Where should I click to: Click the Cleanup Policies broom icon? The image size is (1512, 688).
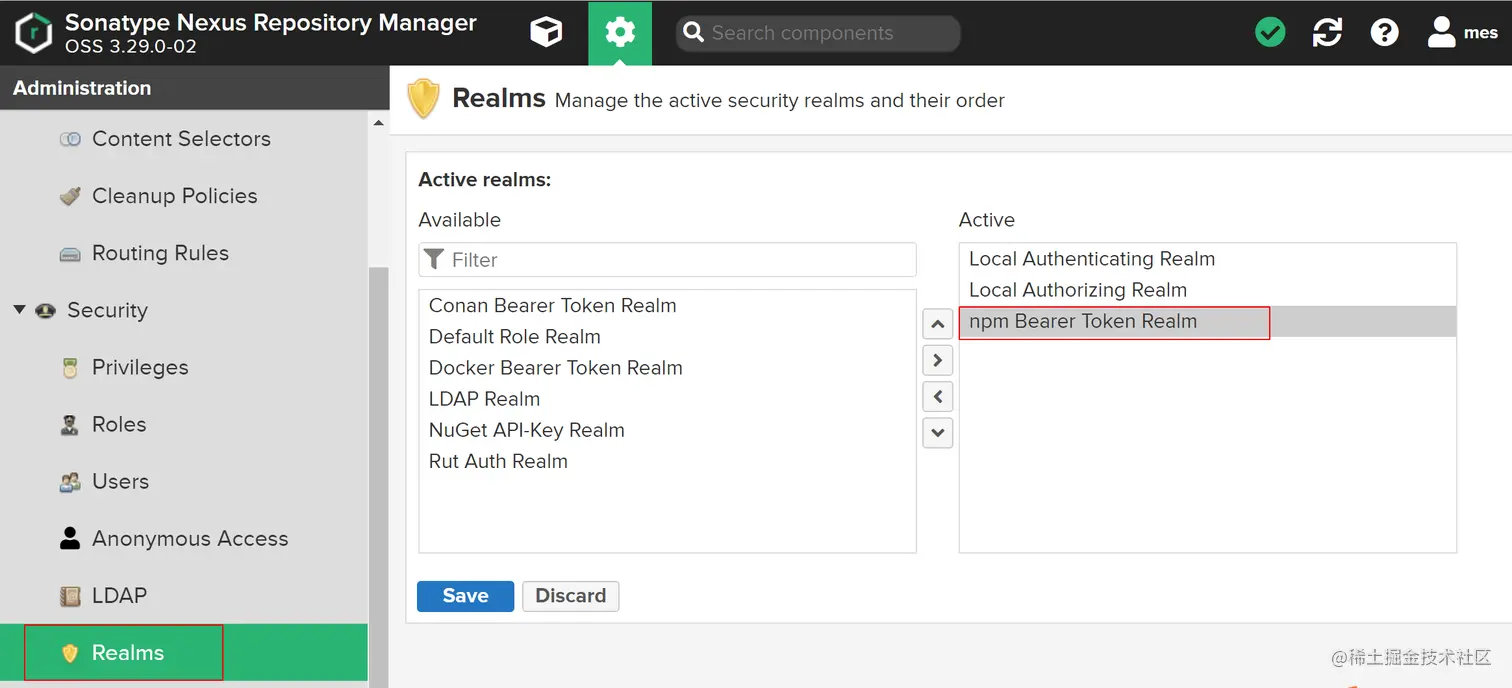click(70, 196)
